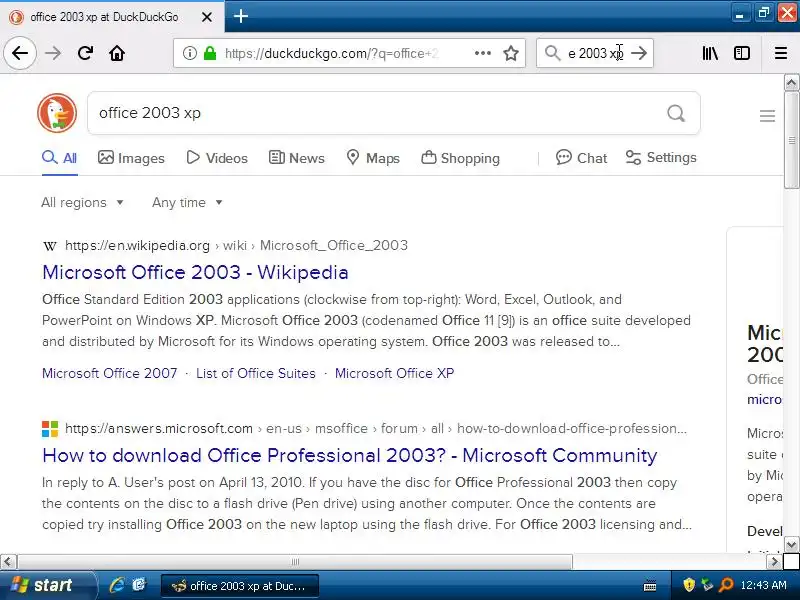Screen dimensions: 800x600
Task: Open the security shield tray icon
Action: click(689, 585)
